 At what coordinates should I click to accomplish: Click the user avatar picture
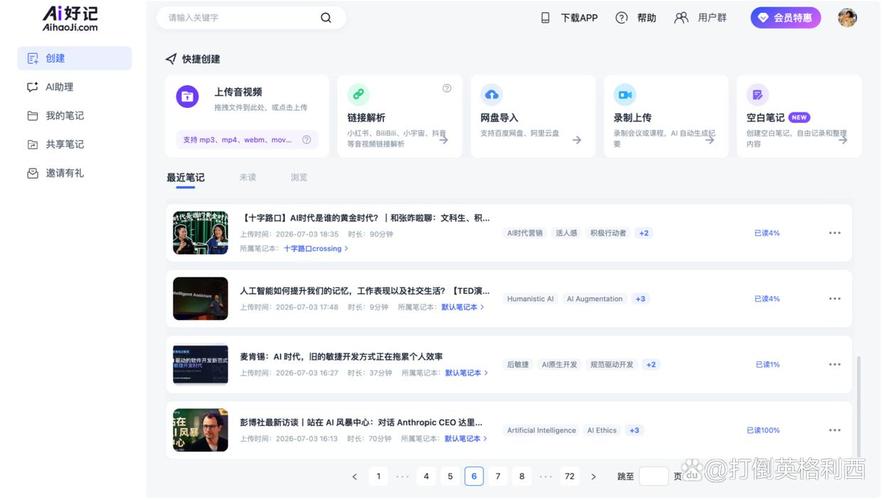(847, 18)
